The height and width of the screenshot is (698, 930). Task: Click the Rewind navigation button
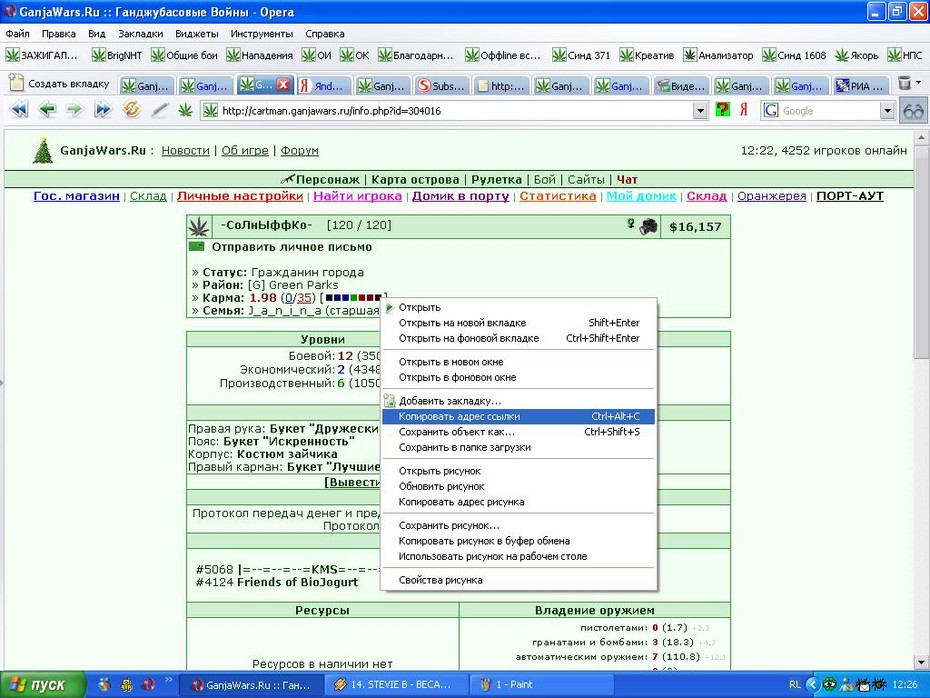coord(20,110)
